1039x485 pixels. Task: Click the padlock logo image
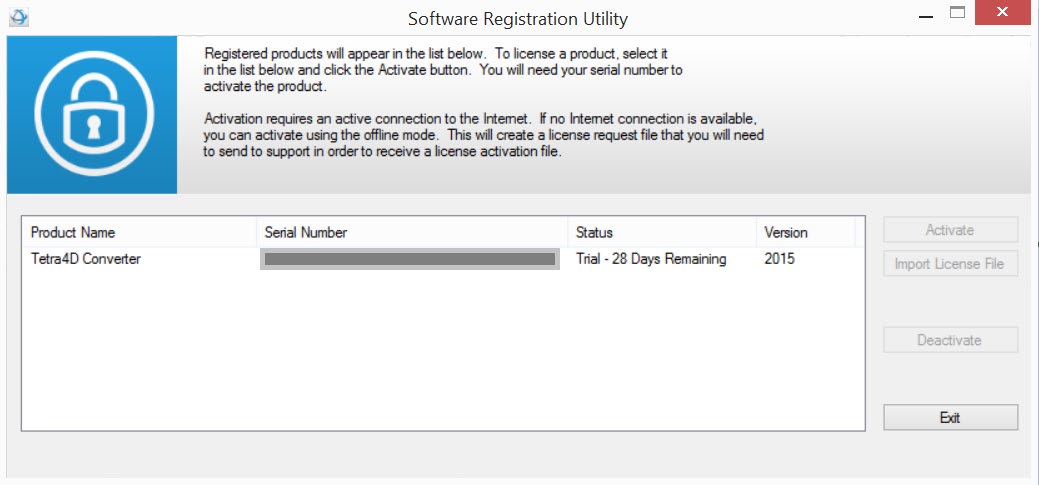[x=92, y=115]
